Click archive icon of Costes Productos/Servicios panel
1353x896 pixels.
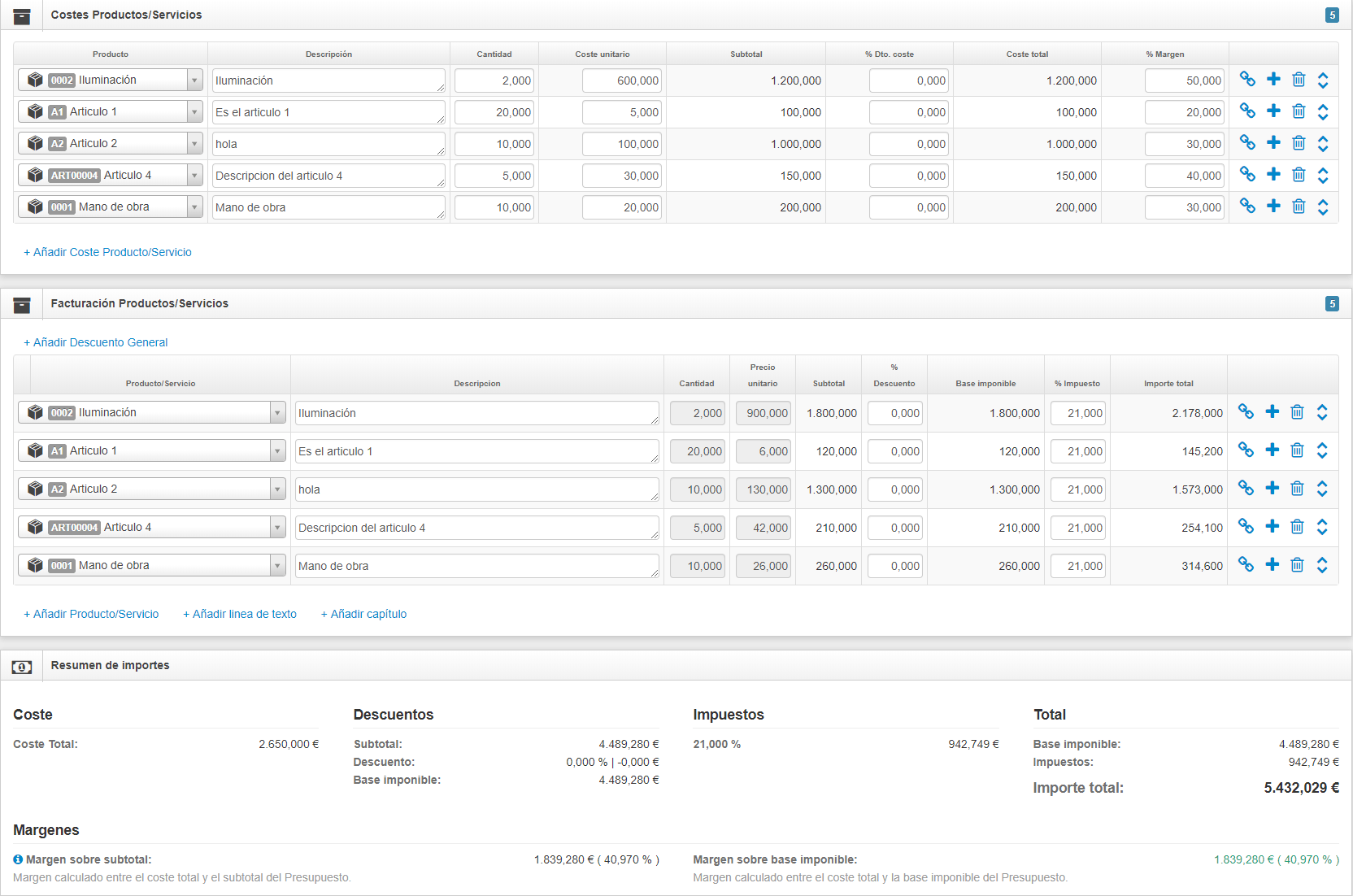(22, 15)
